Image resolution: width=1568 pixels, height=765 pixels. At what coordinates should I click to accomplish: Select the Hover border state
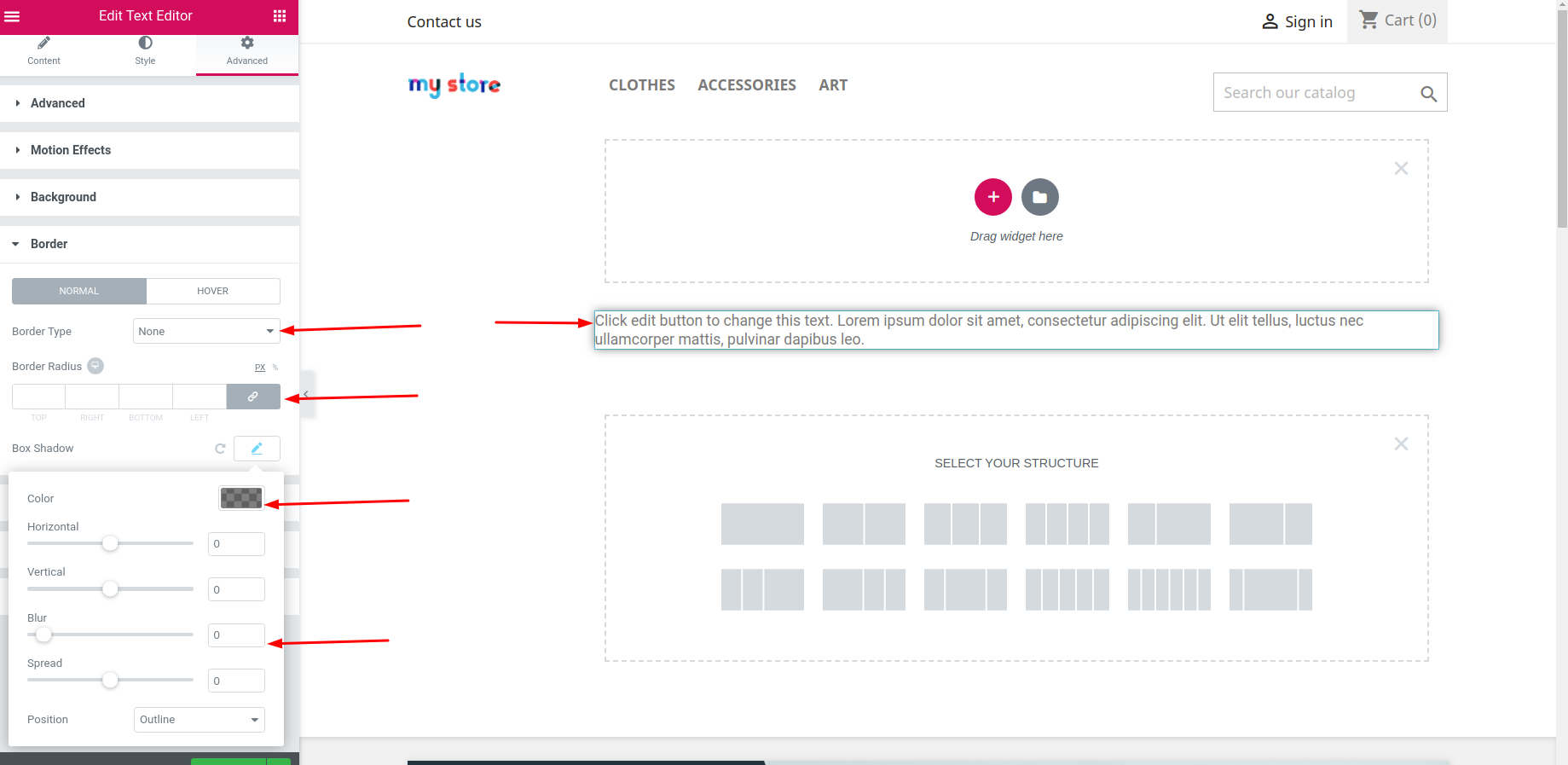[x=213, y=291]
